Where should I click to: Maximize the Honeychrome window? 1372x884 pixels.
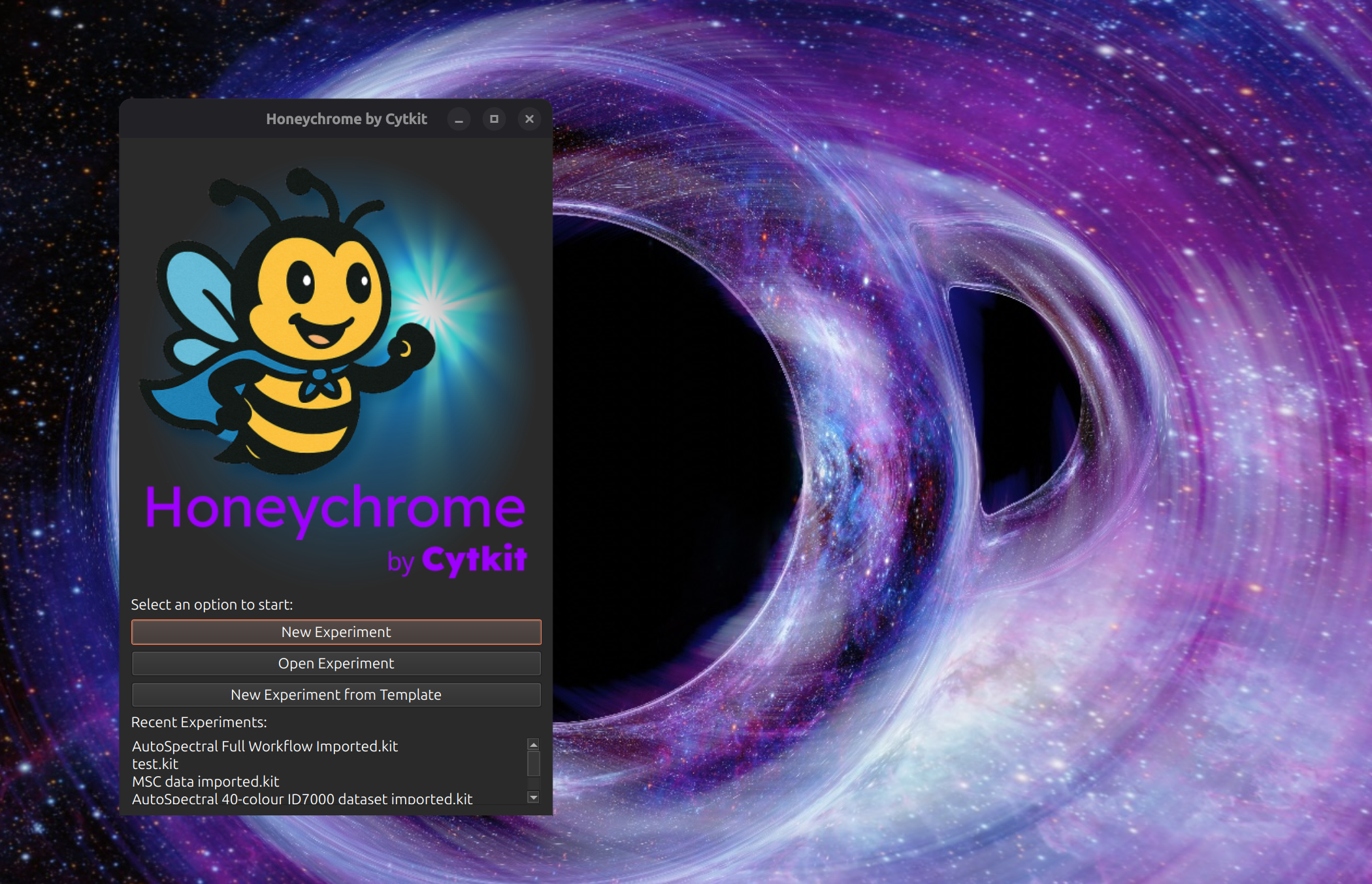click(x=494, y=120)
